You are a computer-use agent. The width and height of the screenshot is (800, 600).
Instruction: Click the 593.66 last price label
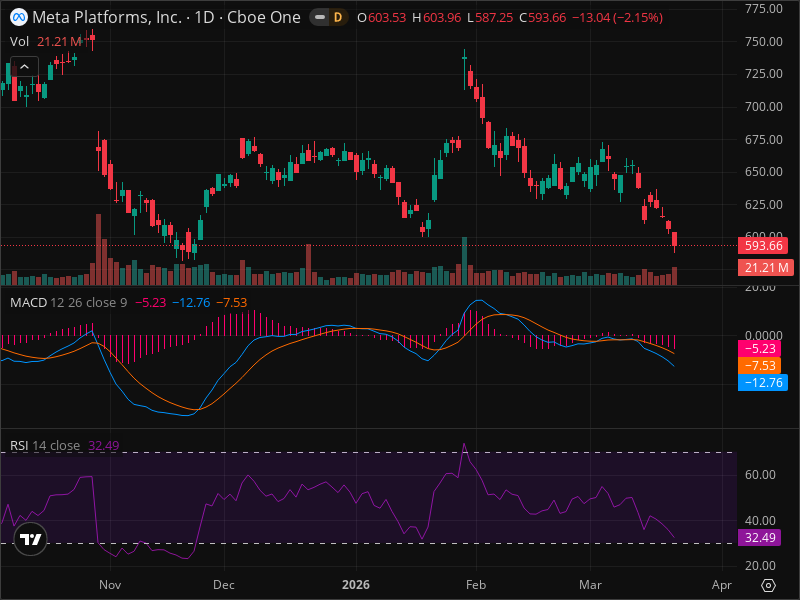pos(763,245)
